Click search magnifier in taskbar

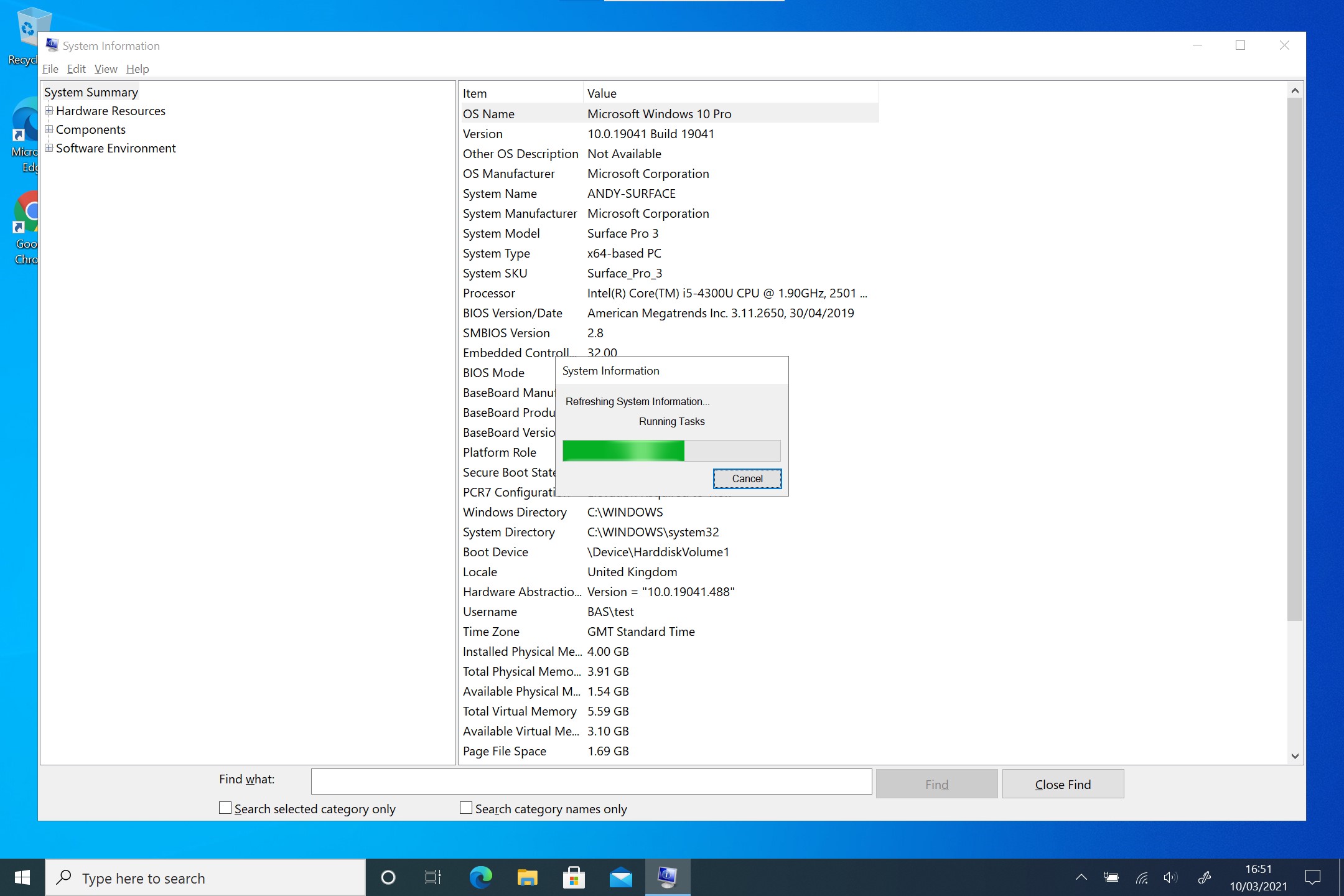[63, 877]
